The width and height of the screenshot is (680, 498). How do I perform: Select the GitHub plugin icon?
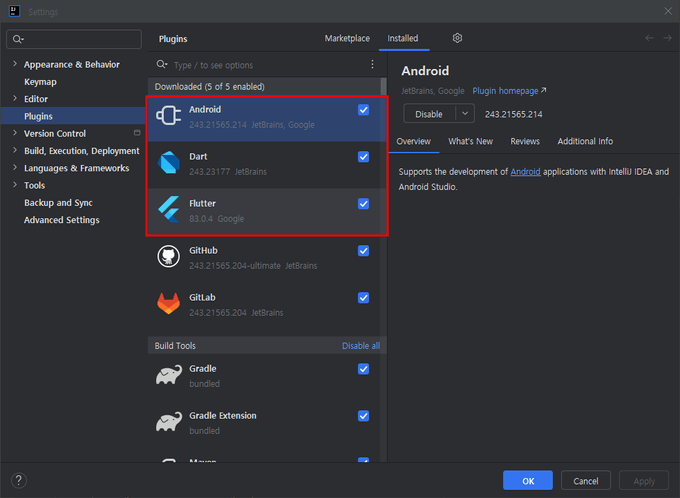[x=168, y=257]
